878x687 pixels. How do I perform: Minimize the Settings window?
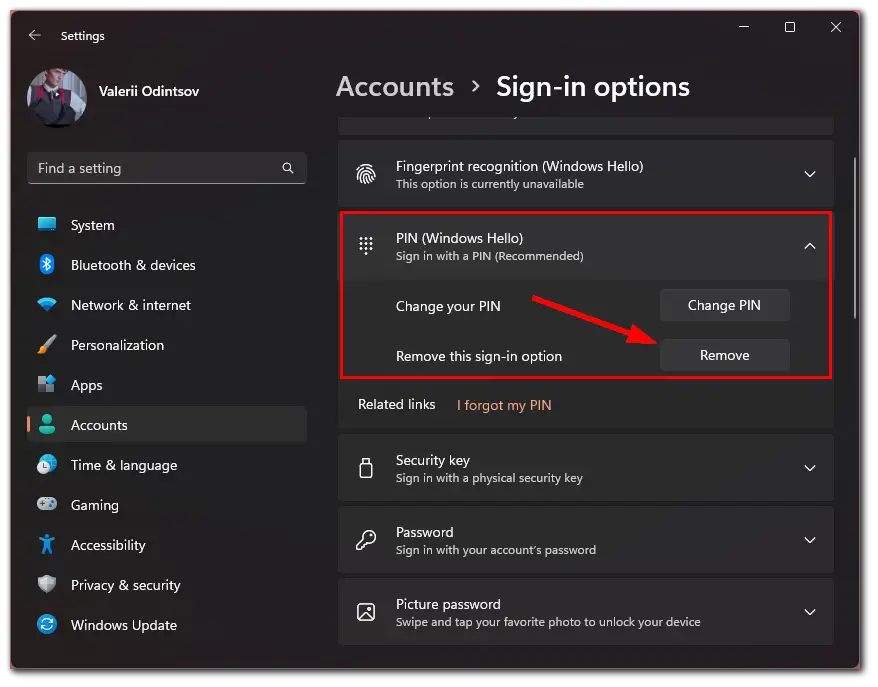point(744,27)
